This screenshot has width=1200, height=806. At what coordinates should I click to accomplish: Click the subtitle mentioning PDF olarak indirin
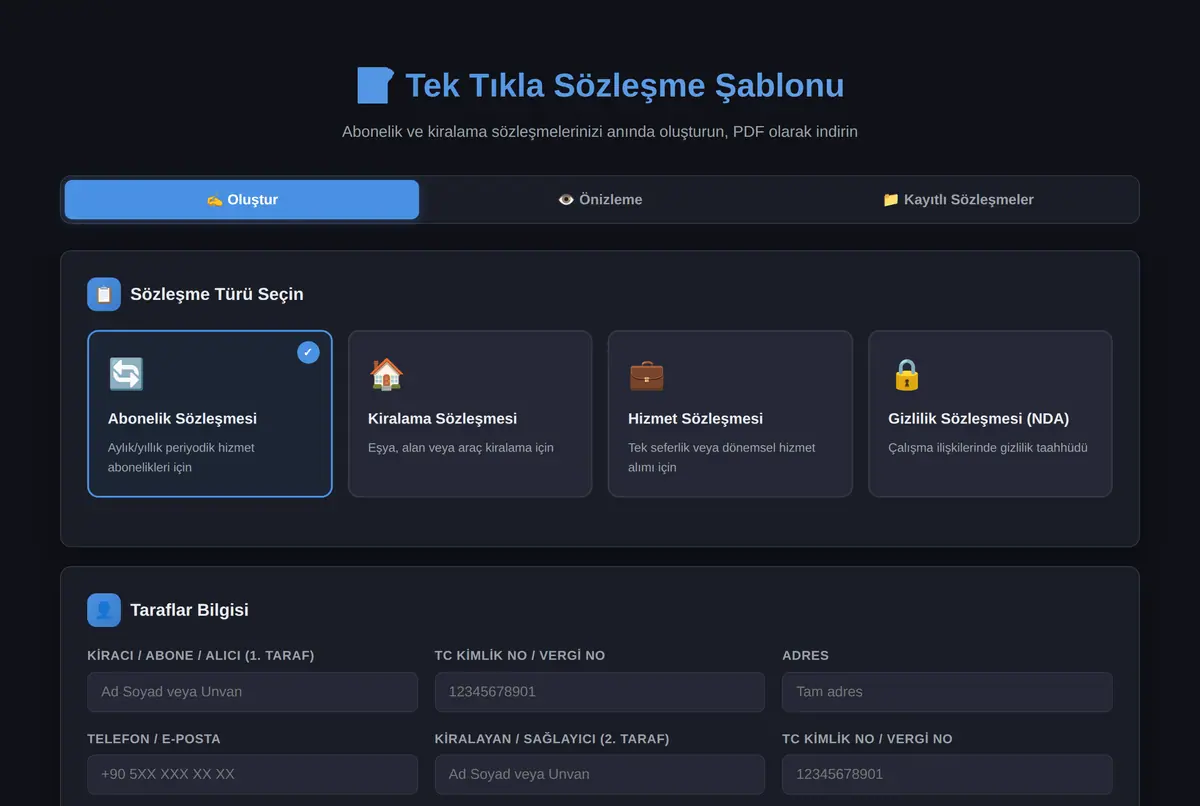tap(600, 131)
